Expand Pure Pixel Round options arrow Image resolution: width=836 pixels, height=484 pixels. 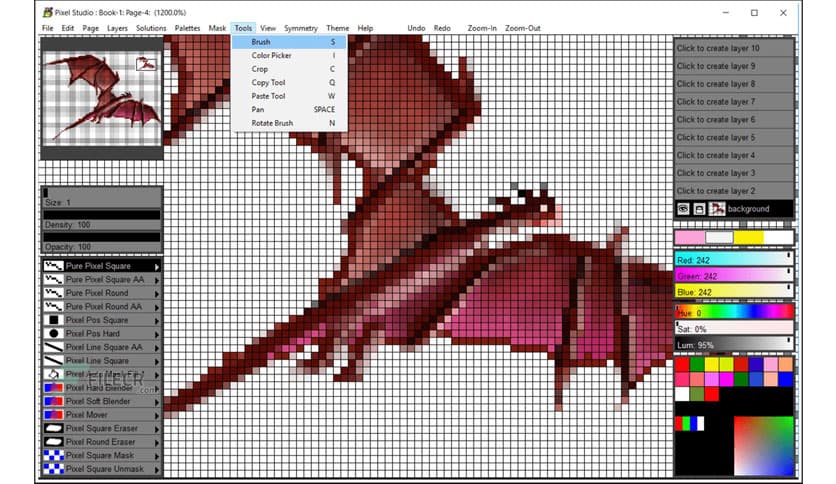[x=157, y=294]
